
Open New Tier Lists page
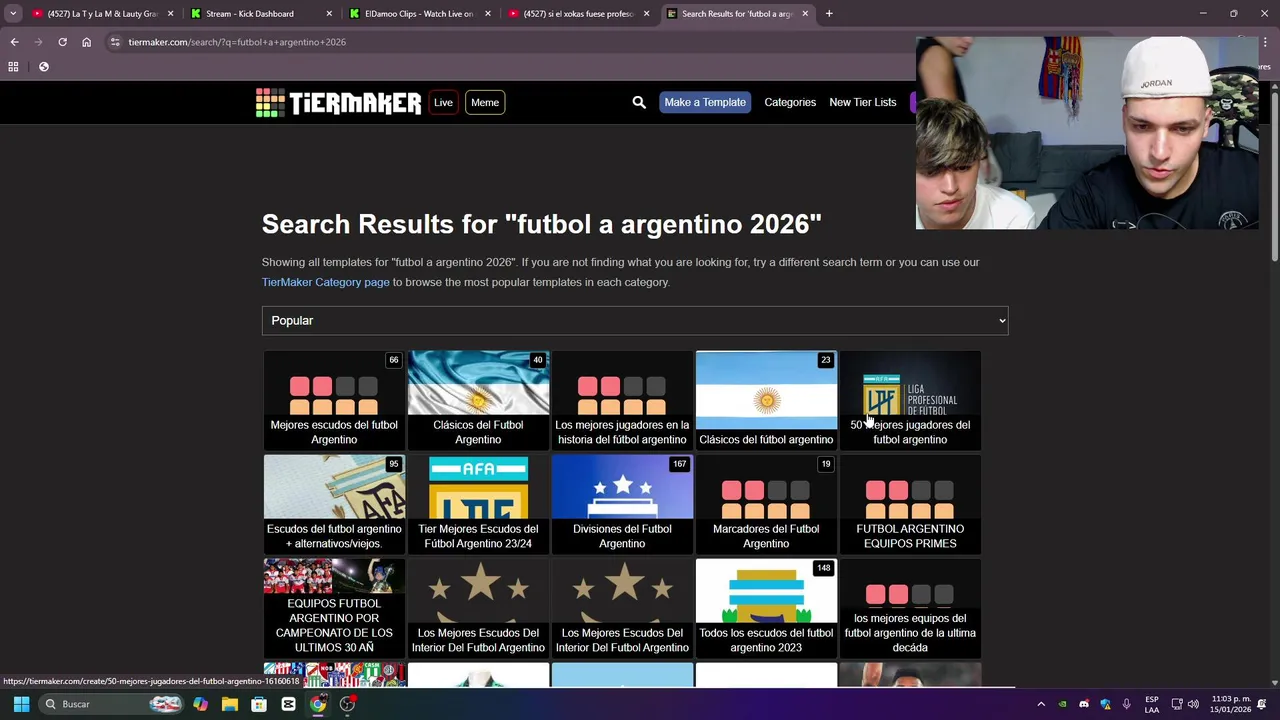[863, 102]
